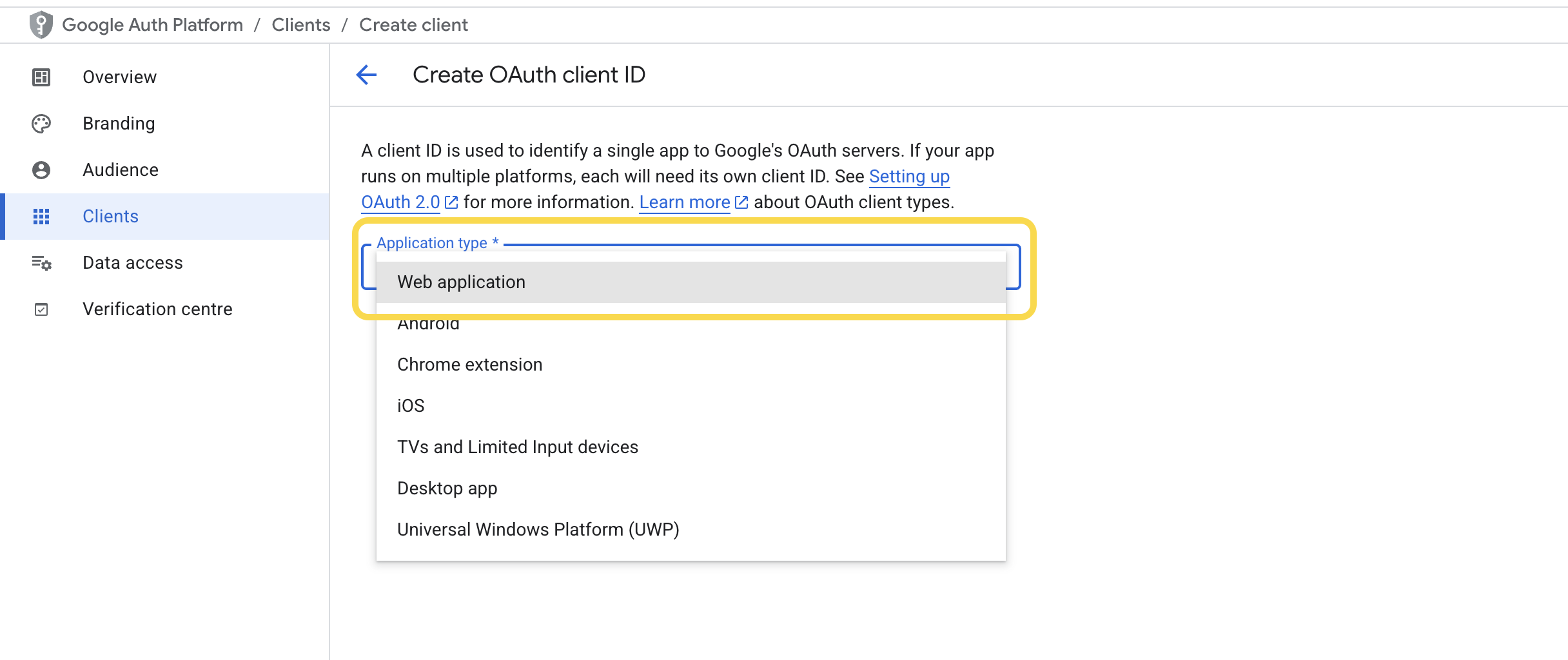The height and width of the screenshot is (660, 1568).
Task: Go back using the blue arrow
Action: pos(366,75)
